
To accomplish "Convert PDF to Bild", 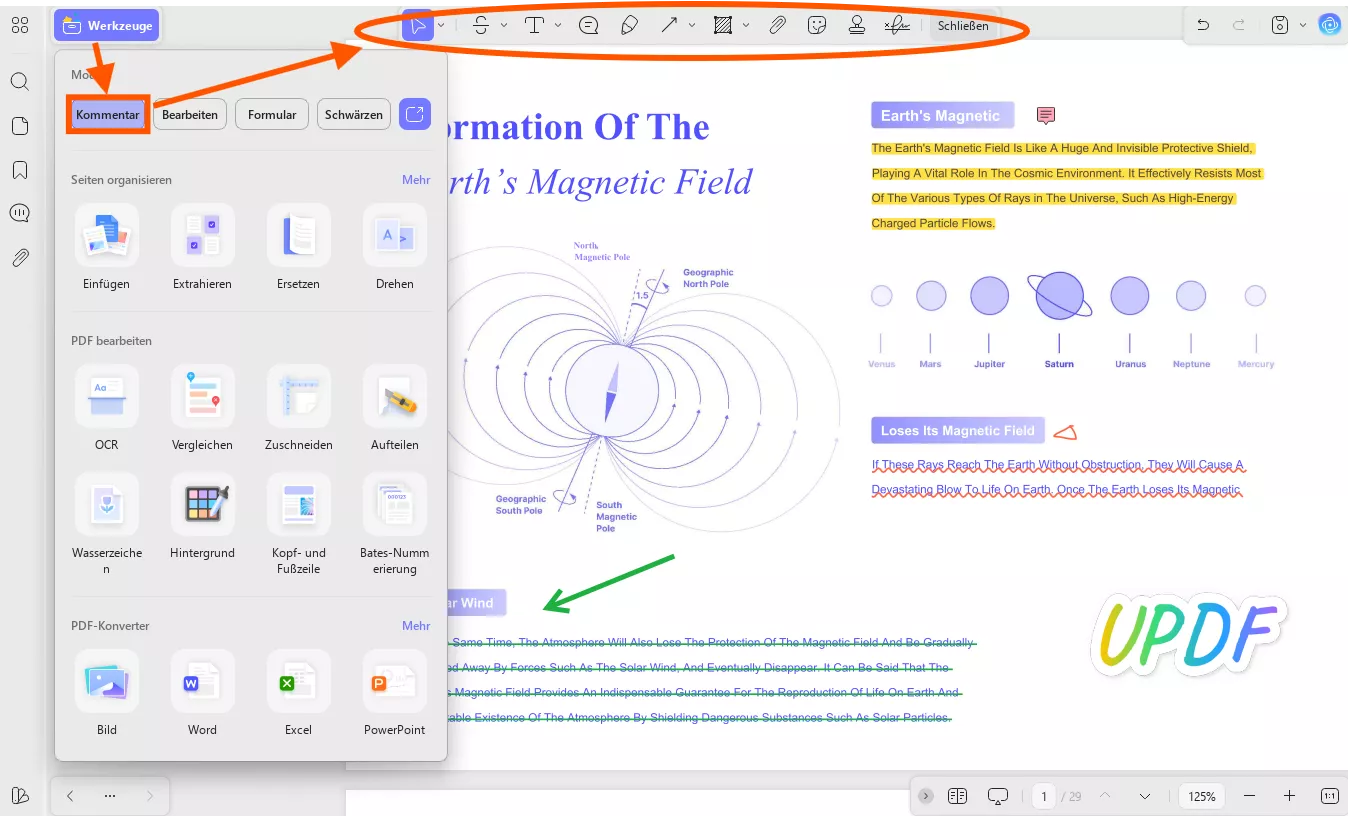I will point(107,693).
